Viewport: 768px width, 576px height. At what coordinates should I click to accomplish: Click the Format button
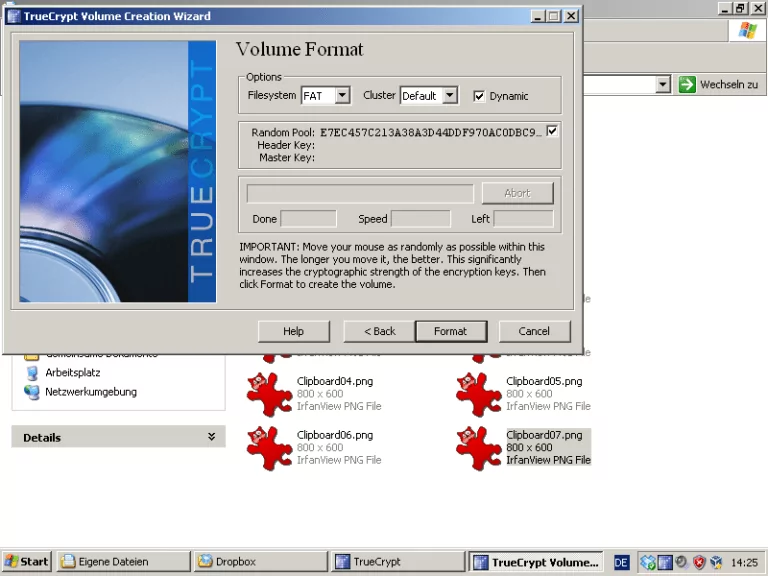pyautogui.click(x=451, y=332)
